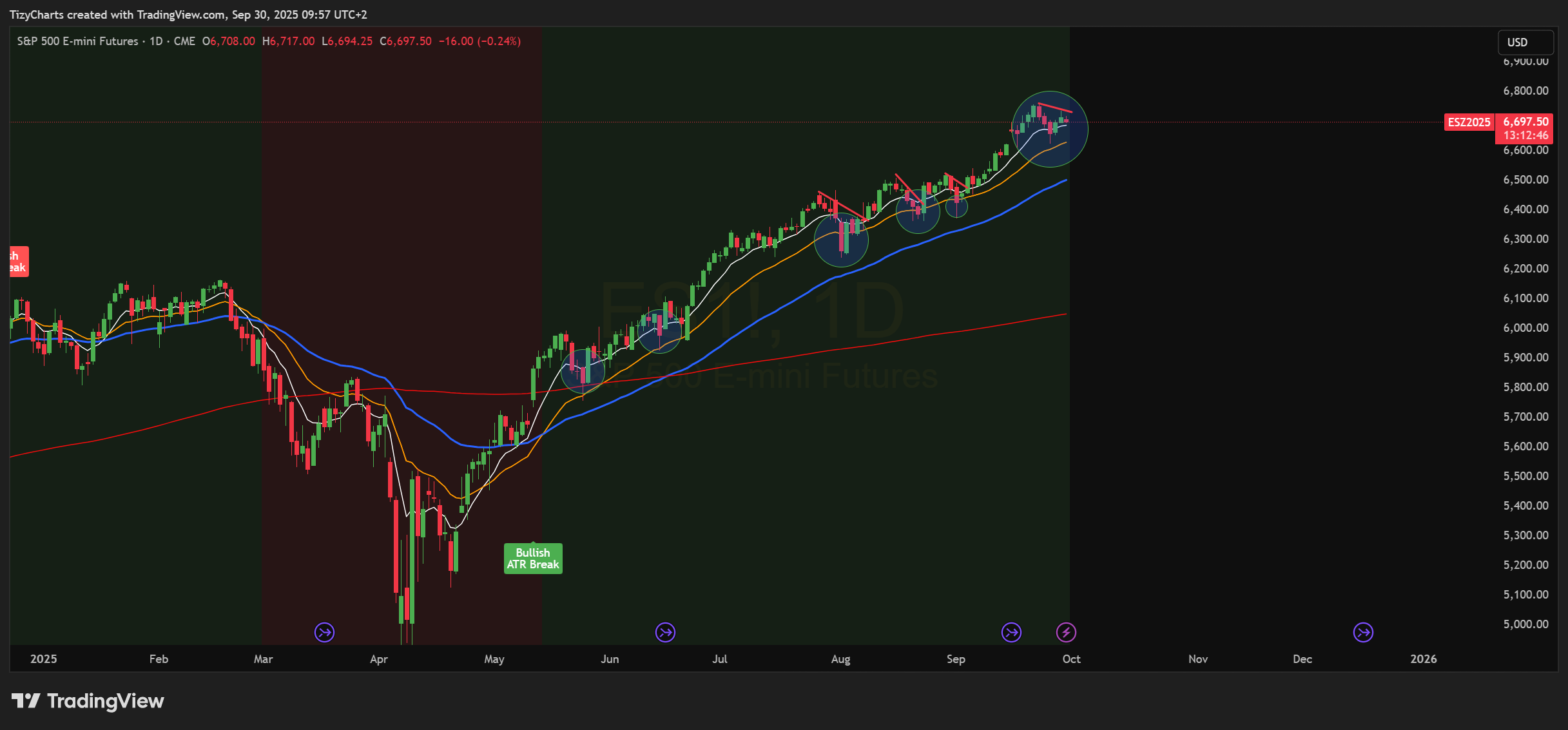
Task: Click the S&P 500 E-mini Futures title
Action: coord(77,41)
